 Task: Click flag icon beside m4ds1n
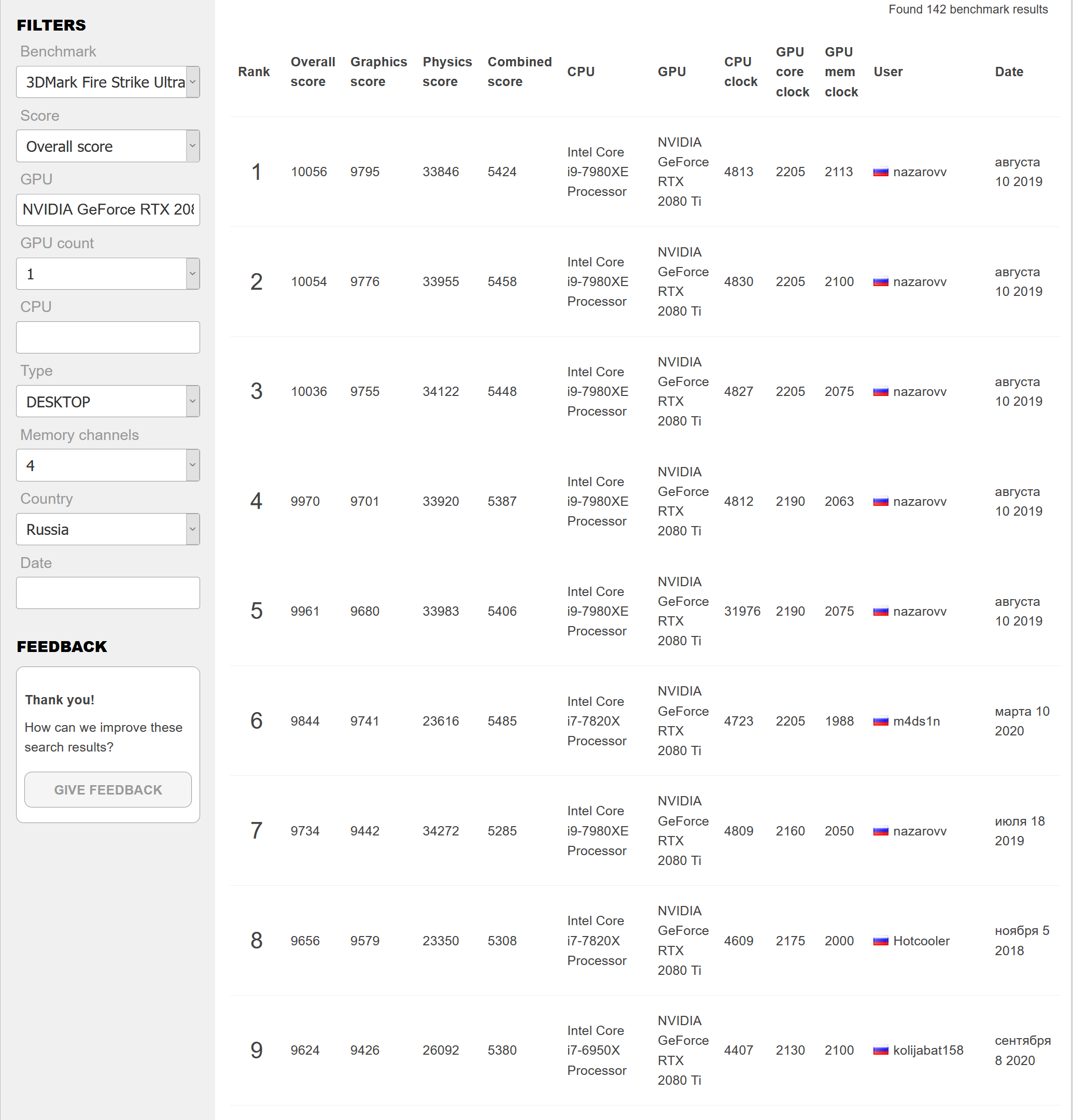[880, 721]
